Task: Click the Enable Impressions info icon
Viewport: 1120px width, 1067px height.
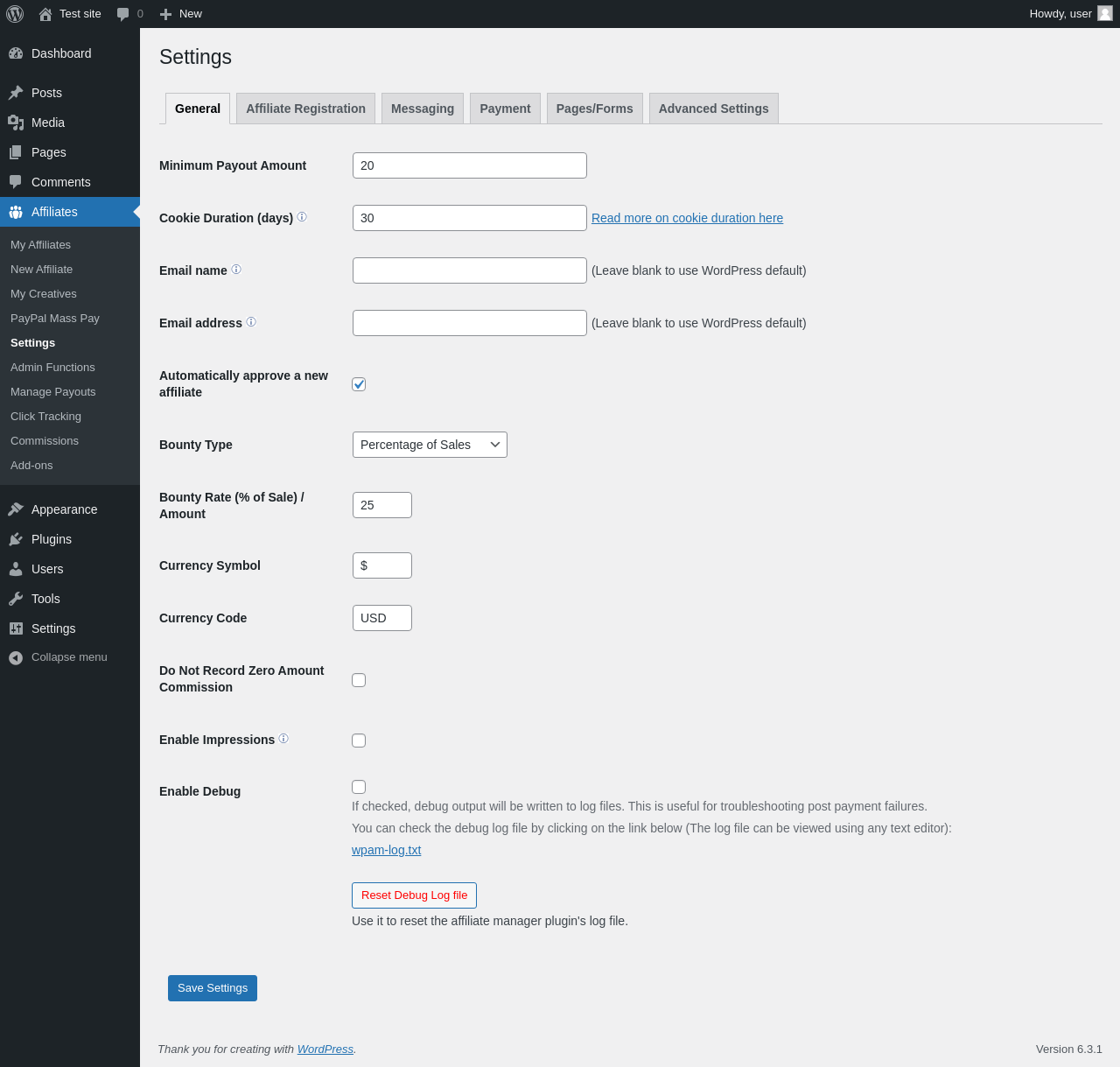Action: [x=283, y=739]
